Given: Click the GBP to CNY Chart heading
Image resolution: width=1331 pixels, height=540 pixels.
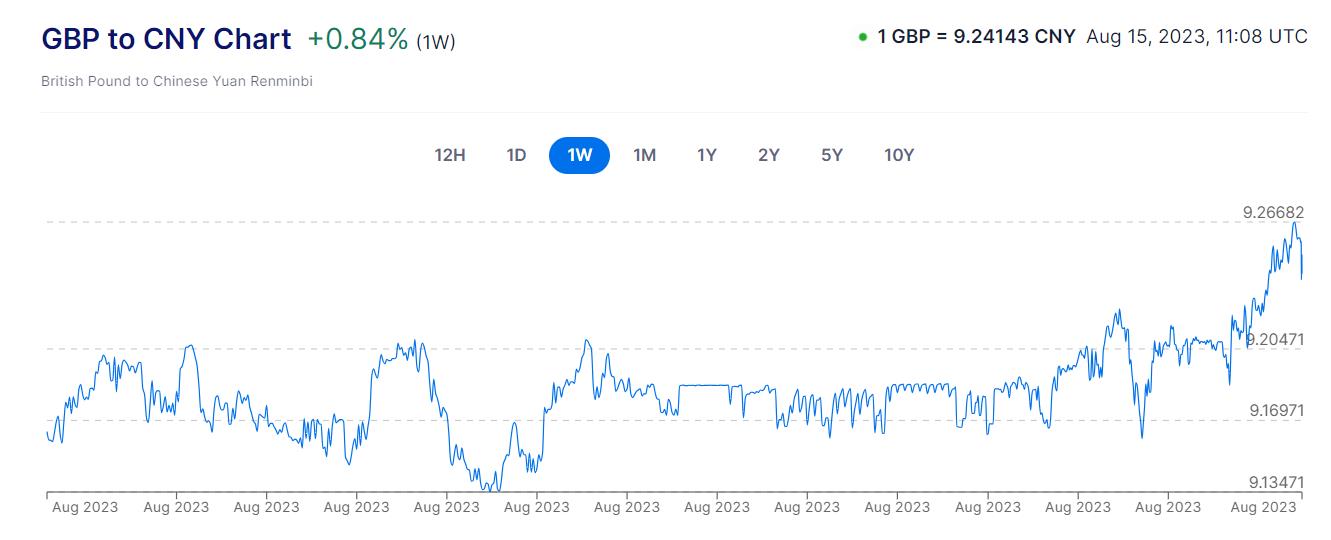Looking at the screenshot, I should 166,39.
